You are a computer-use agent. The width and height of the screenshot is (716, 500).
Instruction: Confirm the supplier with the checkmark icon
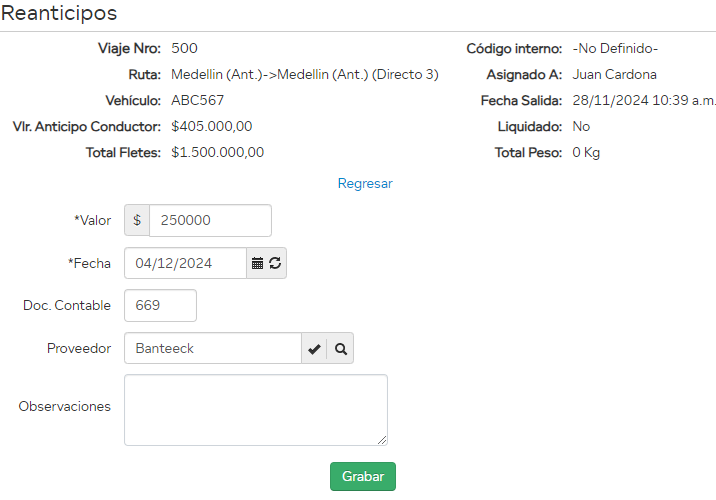pos(314,349)
